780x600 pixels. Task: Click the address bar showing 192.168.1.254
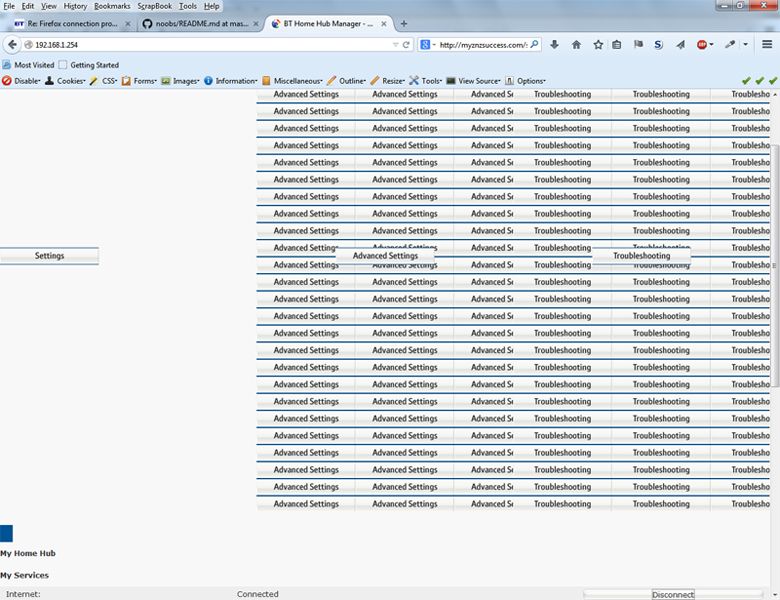tap(200, 44)
